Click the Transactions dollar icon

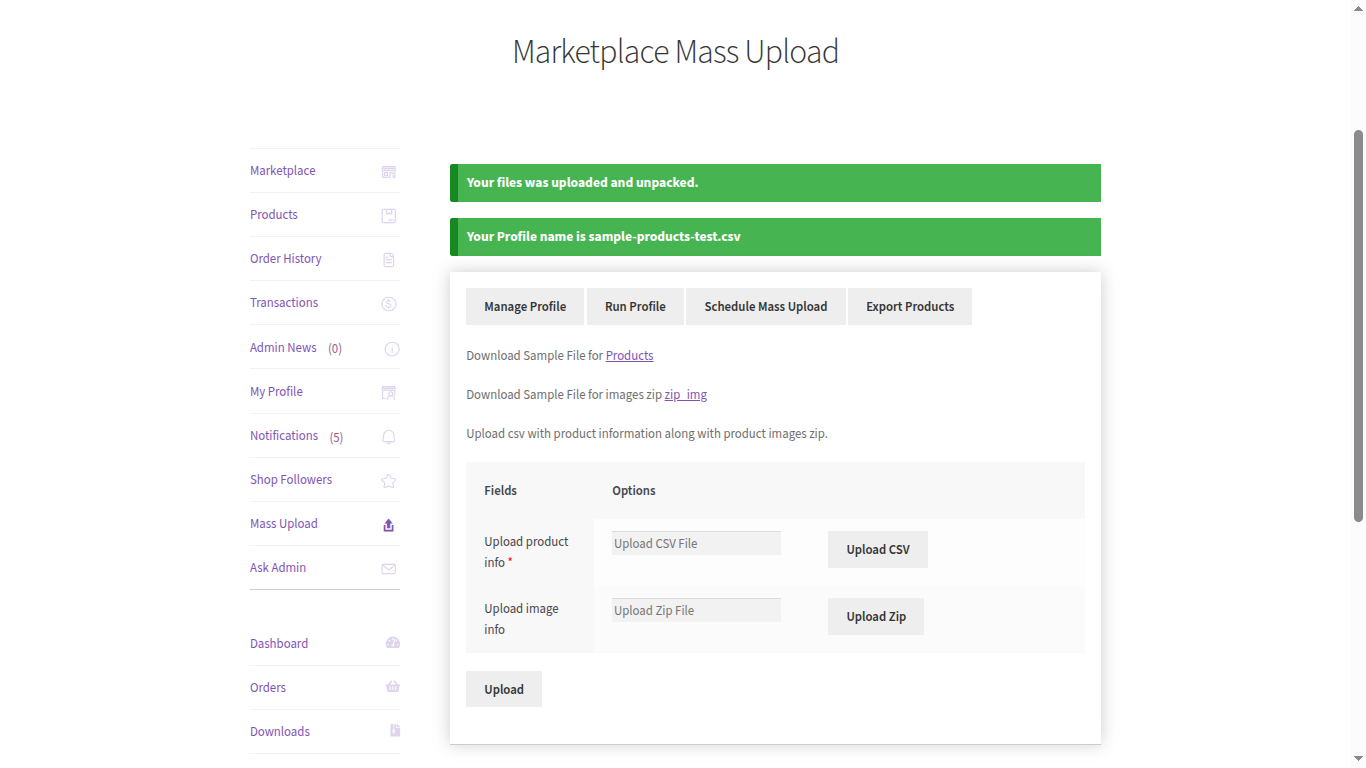388,303
